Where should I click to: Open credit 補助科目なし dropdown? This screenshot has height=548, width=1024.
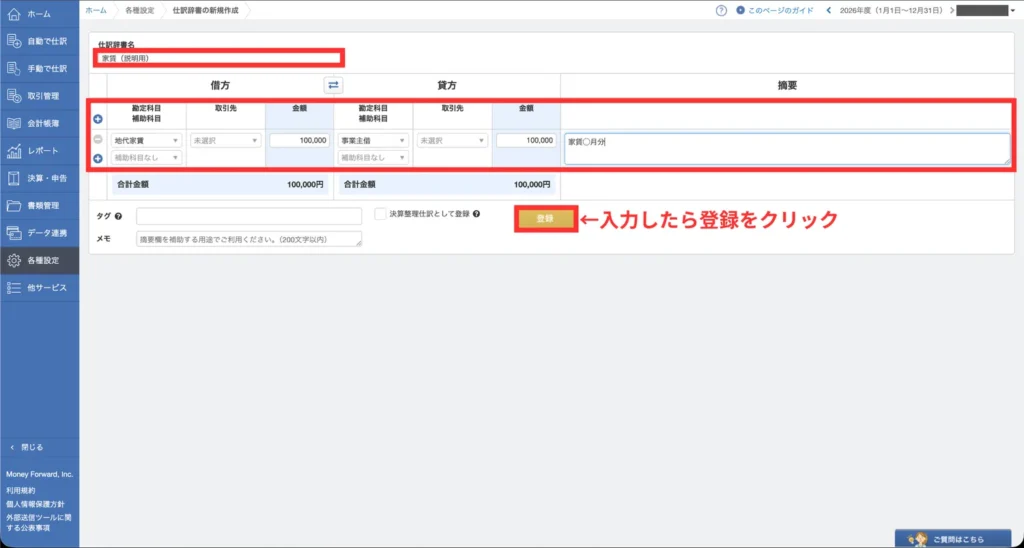coord(373,157)
